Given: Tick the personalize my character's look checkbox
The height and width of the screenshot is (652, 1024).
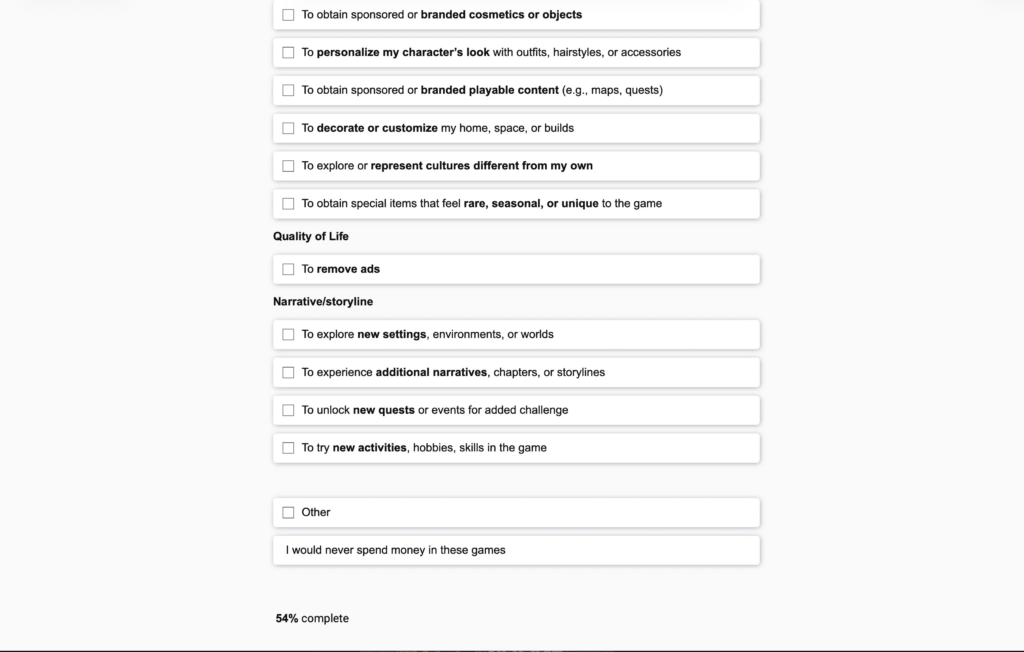Looking at the screenshot, I should [x=288, y=53].
